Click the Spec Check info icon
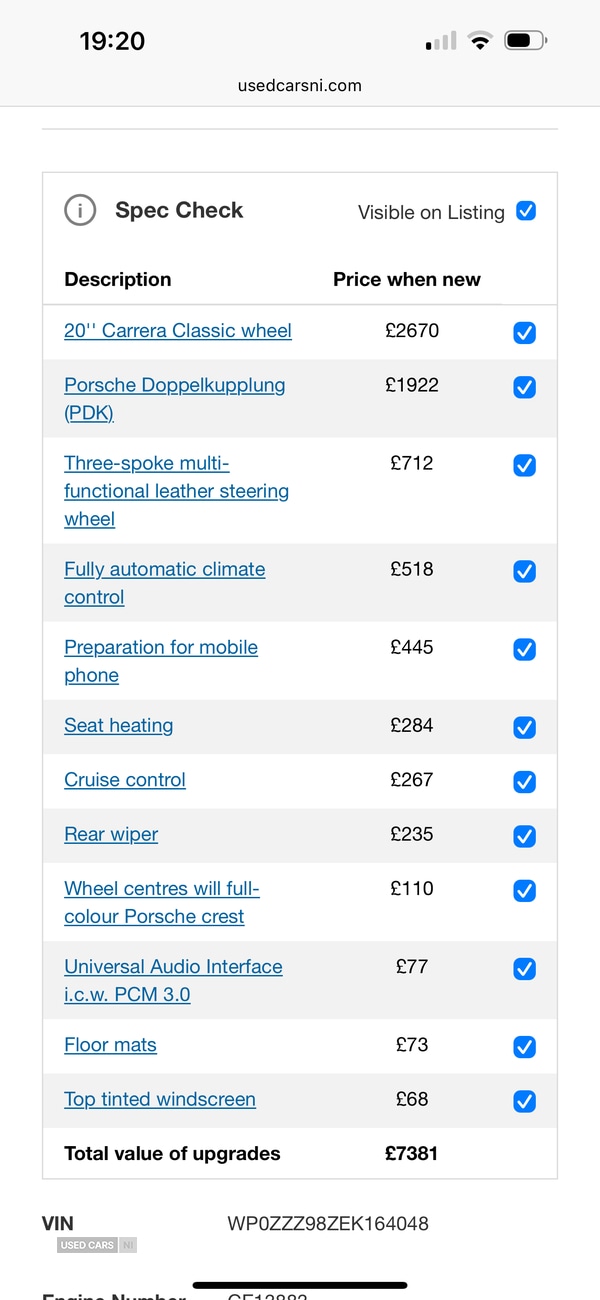This screenshot has width=600, height=1300. (80, 210)
